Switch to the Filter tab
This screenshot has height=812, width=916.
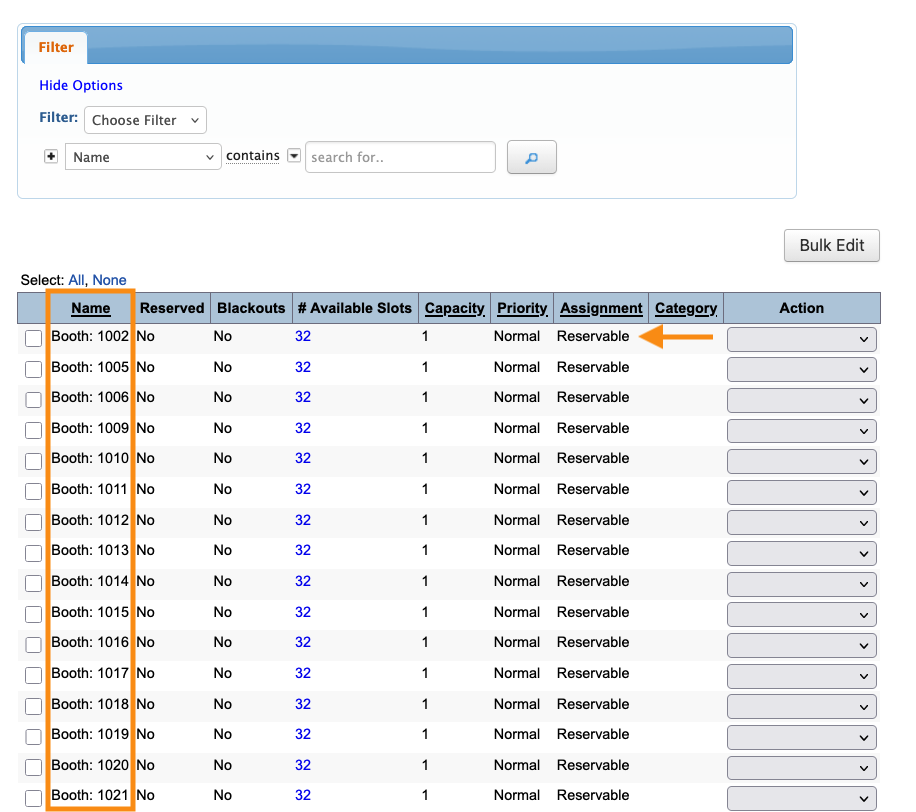point(56,47)
